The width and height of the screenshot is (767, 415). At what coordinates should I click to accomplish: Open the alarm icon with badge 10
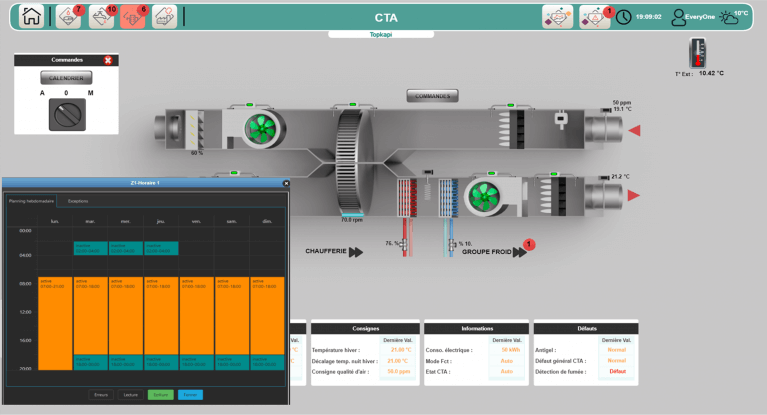[101, 17]
